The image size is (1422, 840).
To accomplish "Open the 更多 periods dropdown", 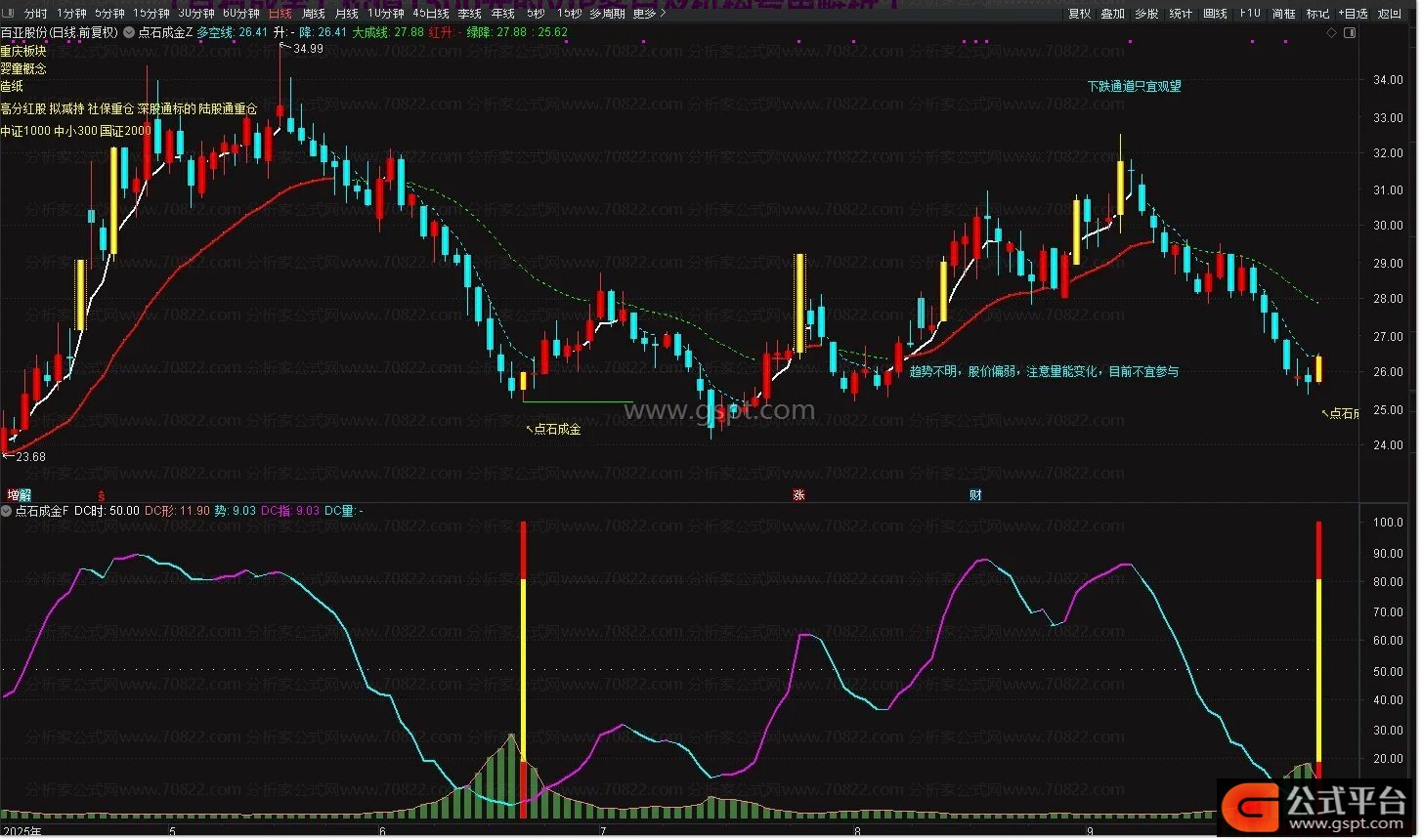I will (x=645, y=14).
